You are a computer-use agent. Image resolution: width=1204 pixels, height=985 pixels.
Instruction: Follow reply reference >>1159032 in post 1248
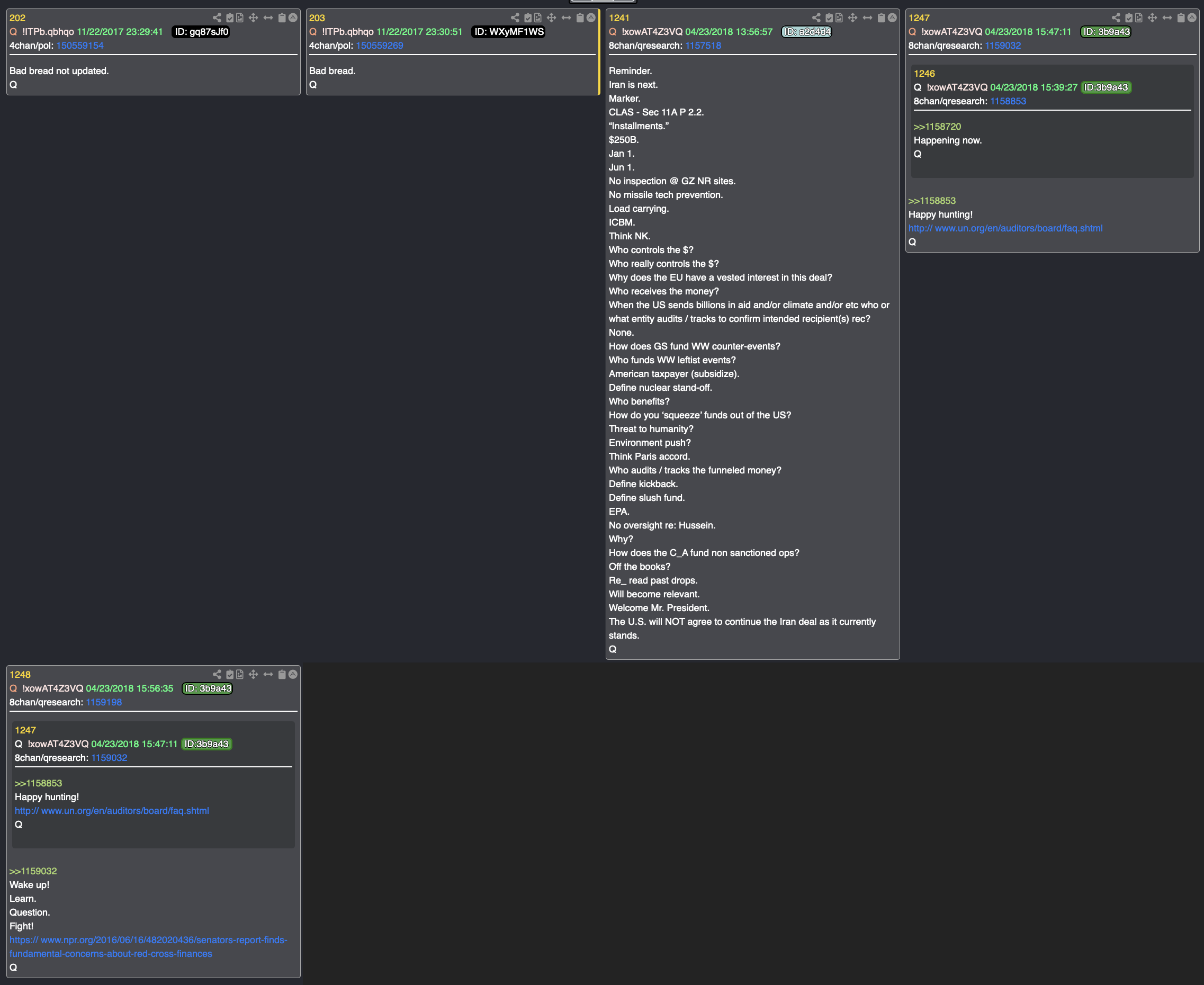[33, 871]
